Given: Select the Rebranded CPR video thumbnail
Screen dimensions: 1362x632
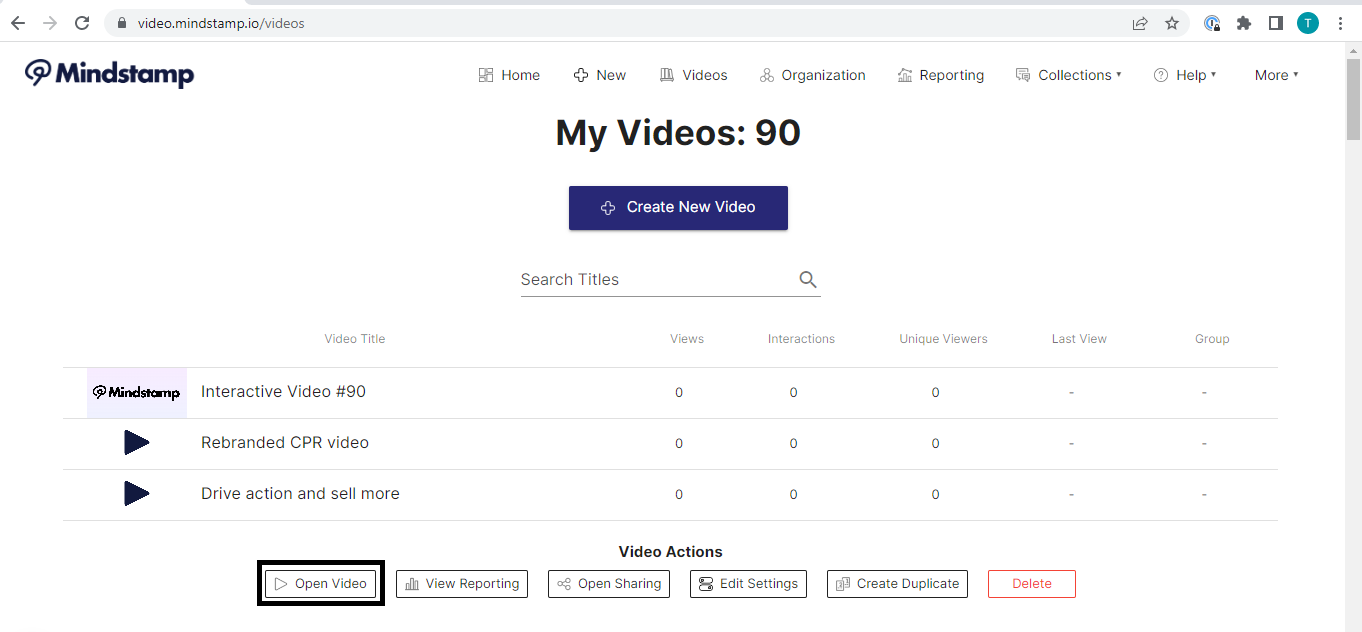Looking at the screenshot, I should coord(137,443).
